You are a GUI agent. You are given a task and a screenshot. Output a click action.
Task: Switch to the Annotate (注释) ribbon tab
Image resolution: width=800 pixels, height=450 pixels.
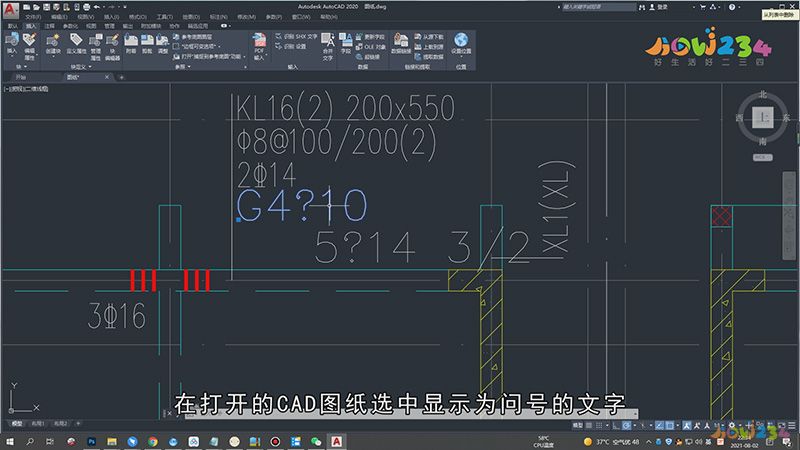pyautogui.click(x=49, y=26)
